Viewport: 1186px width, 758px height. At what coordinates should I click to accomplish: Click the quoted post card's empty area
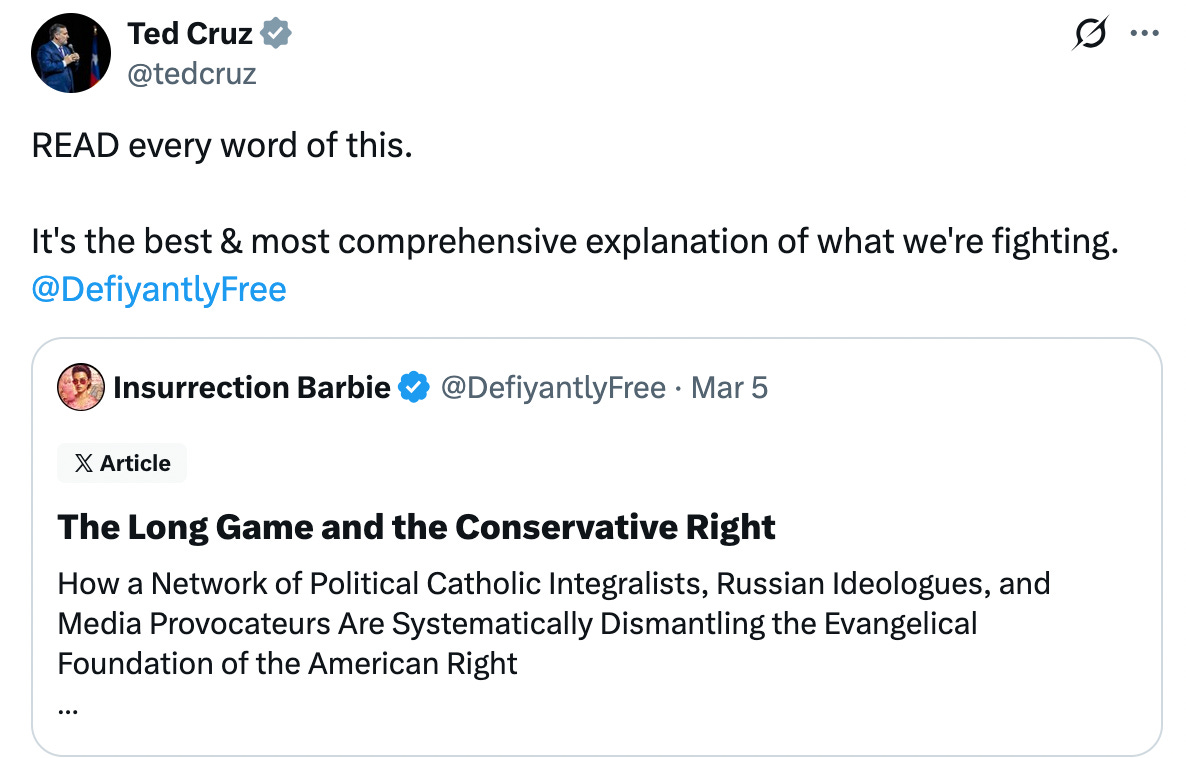[x=900, y=690]
